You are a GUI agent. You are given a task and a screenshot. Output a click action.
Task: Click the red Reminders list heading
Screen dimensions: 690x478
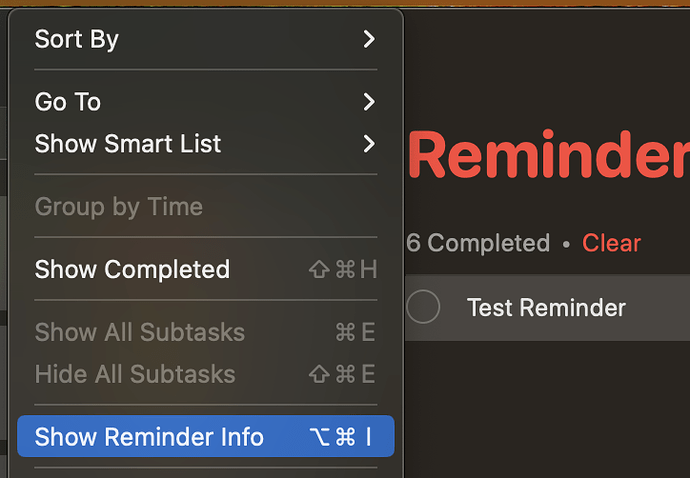(x=549, y=155)
